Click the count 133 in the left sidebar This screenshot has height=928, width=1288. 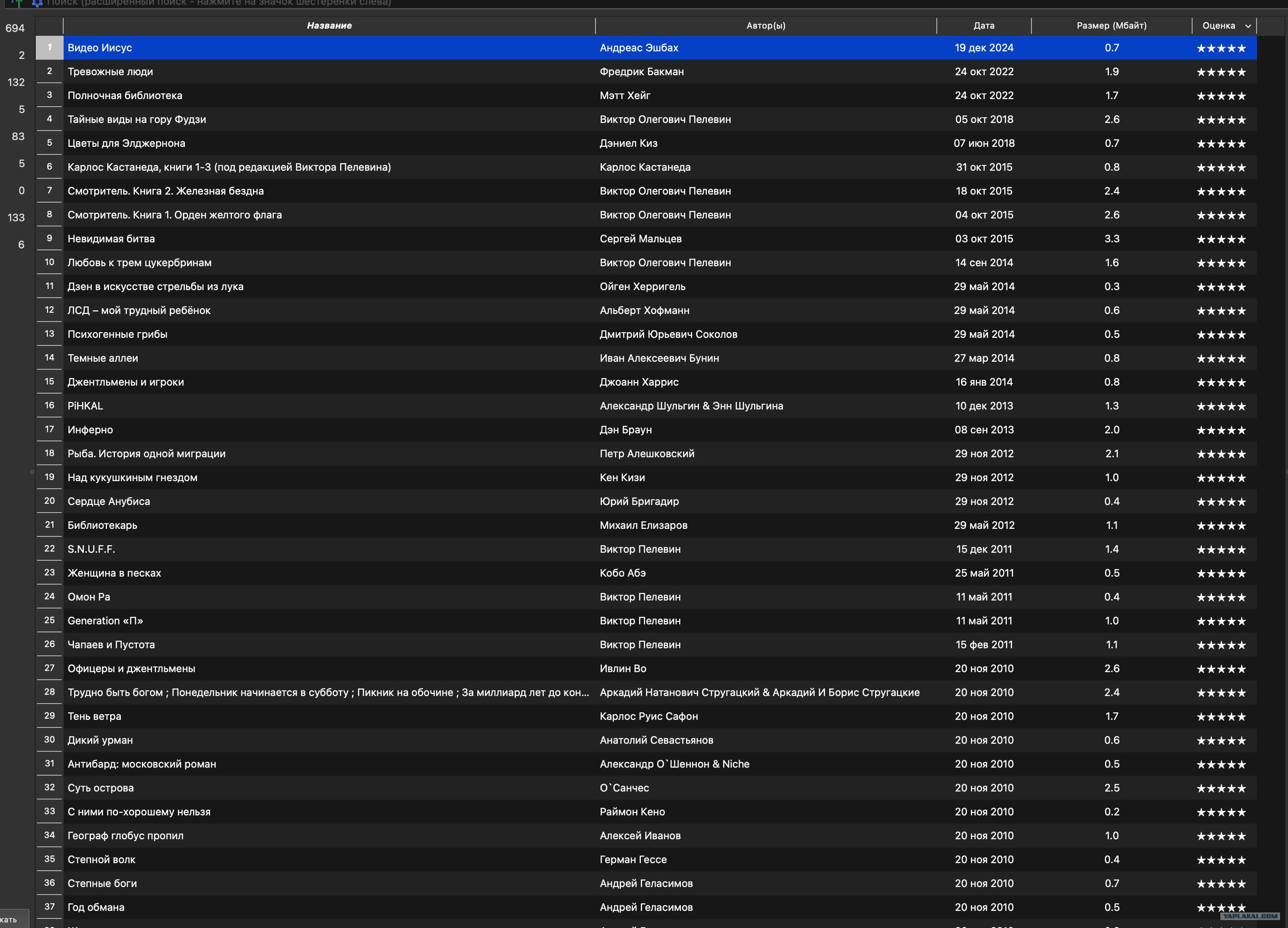[16, 217]
